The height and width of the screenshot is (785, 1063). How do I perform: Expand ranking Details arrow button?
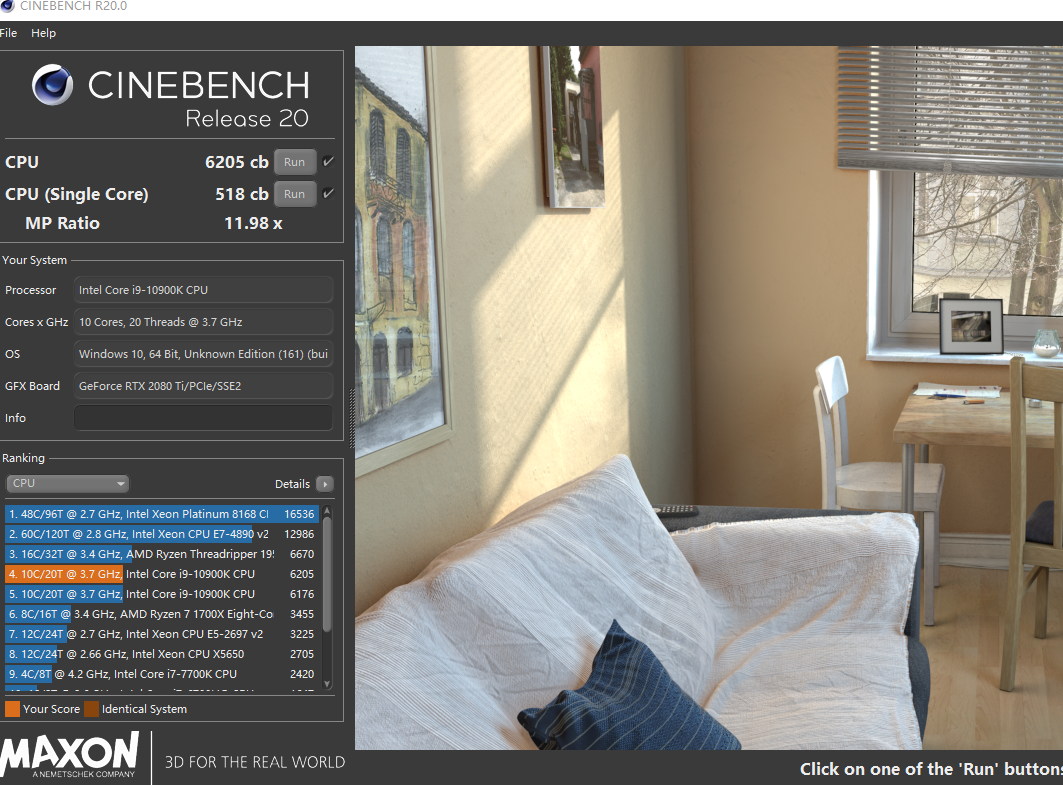(x=325, y=484)
